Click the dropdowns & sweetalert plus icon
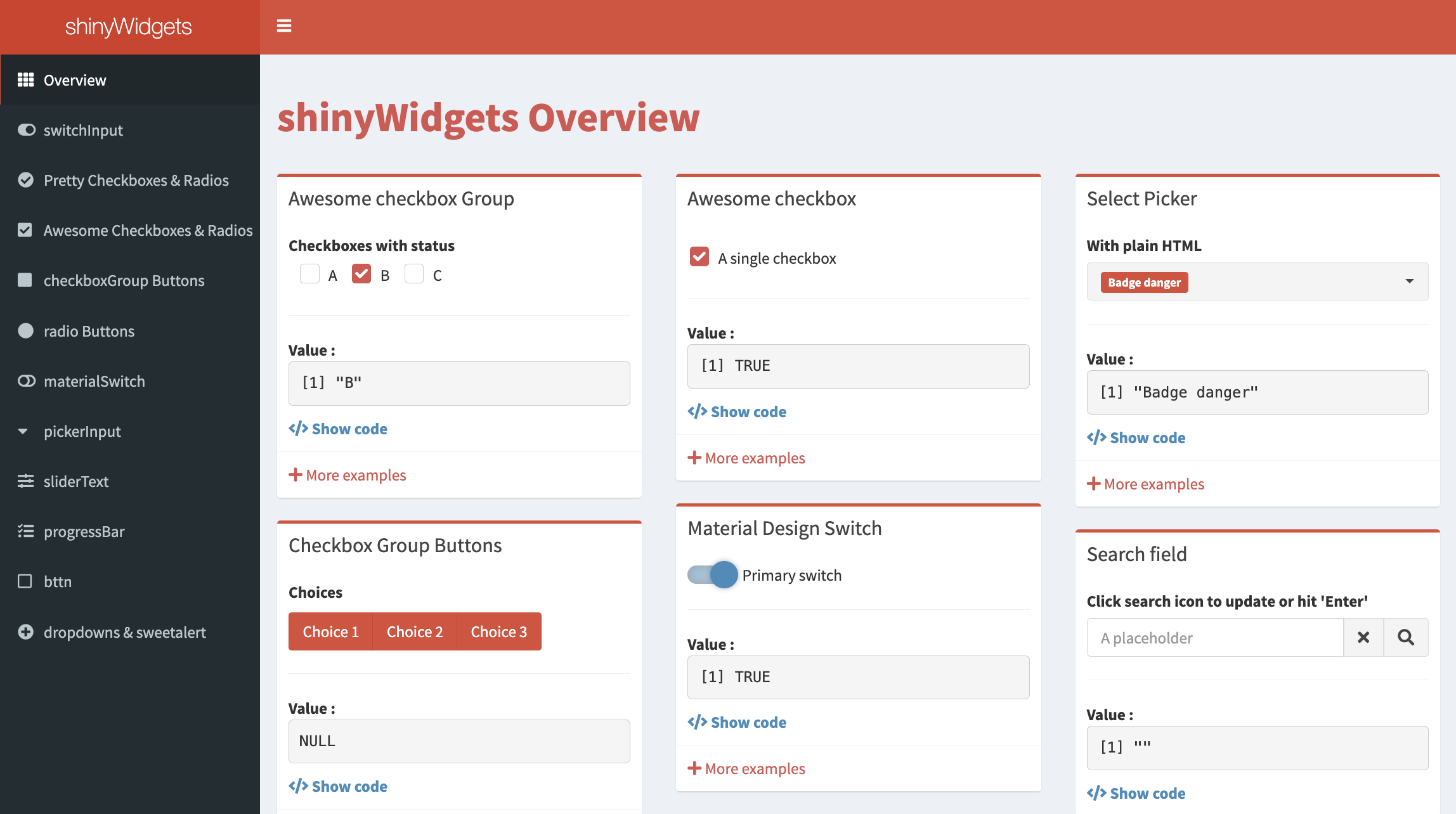The image size is (1456, 814). pyautogui.click(x=25, y=632)
